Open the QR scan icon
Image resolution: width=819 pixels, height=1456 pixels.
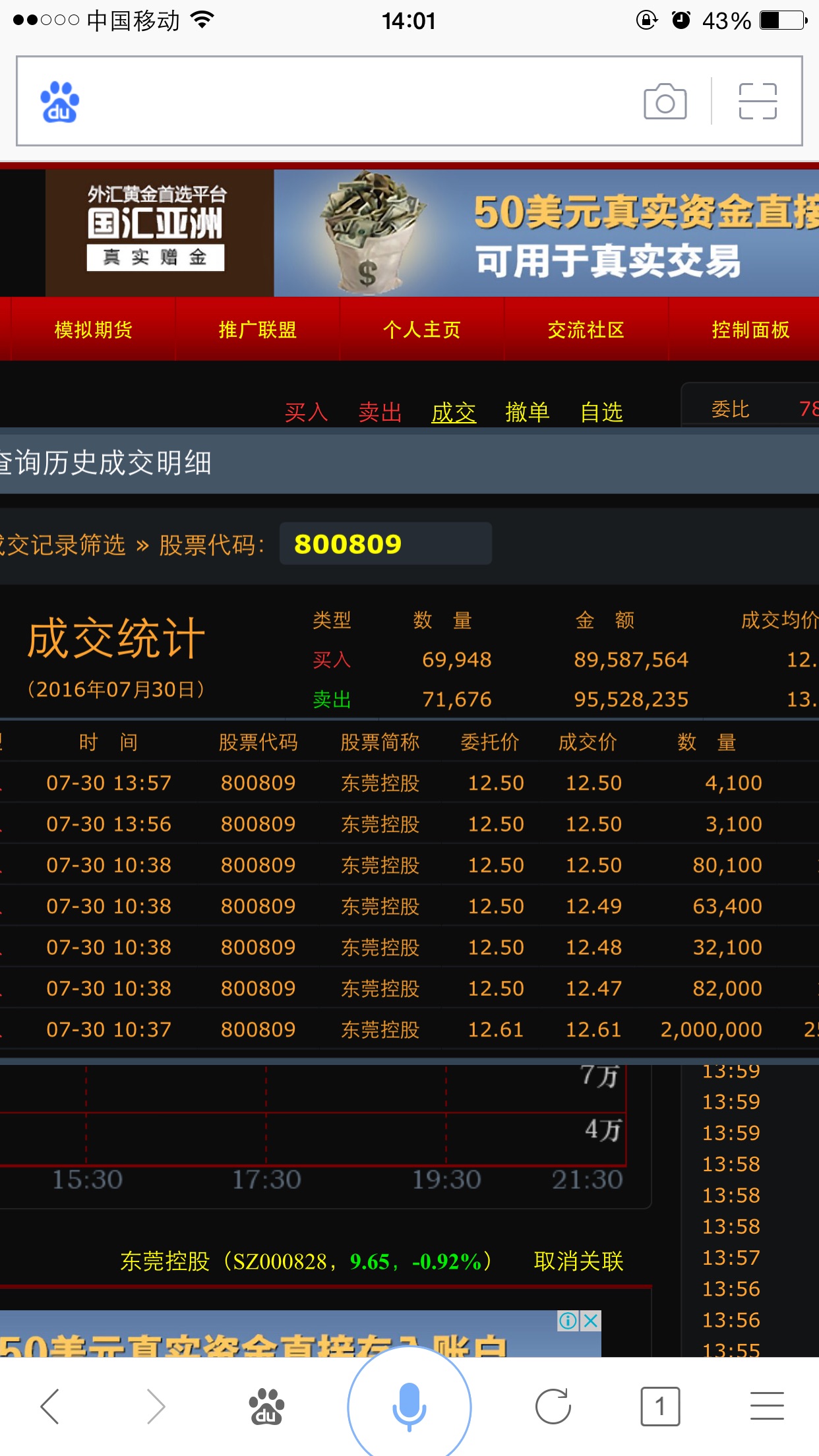click(758, 102)
